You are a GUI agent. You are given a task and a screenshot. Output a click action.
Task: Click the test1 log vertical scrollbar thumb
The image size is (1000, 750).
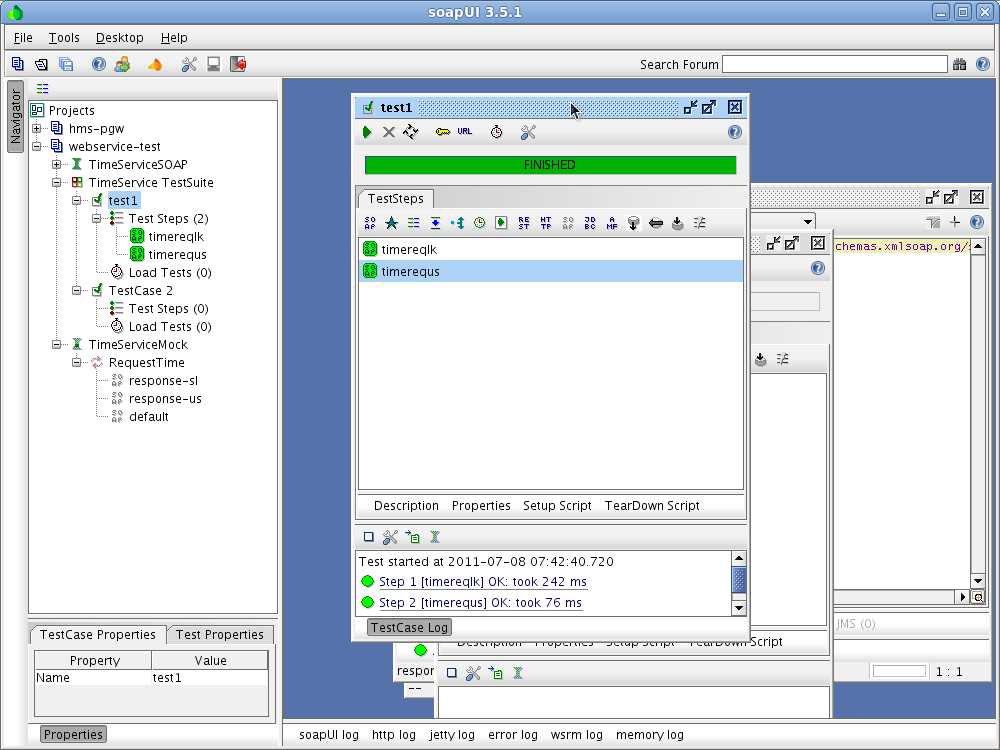click(739, 580)
